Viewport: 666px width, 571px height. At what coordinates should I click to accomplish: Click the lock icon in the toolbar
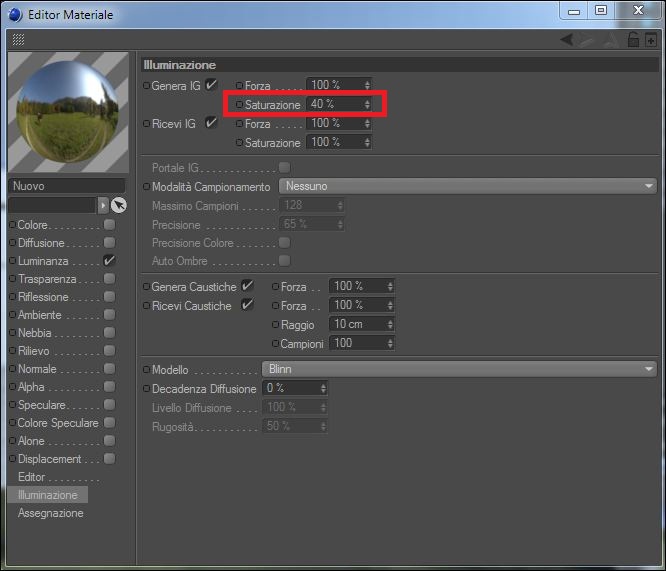tap(633, 40)
